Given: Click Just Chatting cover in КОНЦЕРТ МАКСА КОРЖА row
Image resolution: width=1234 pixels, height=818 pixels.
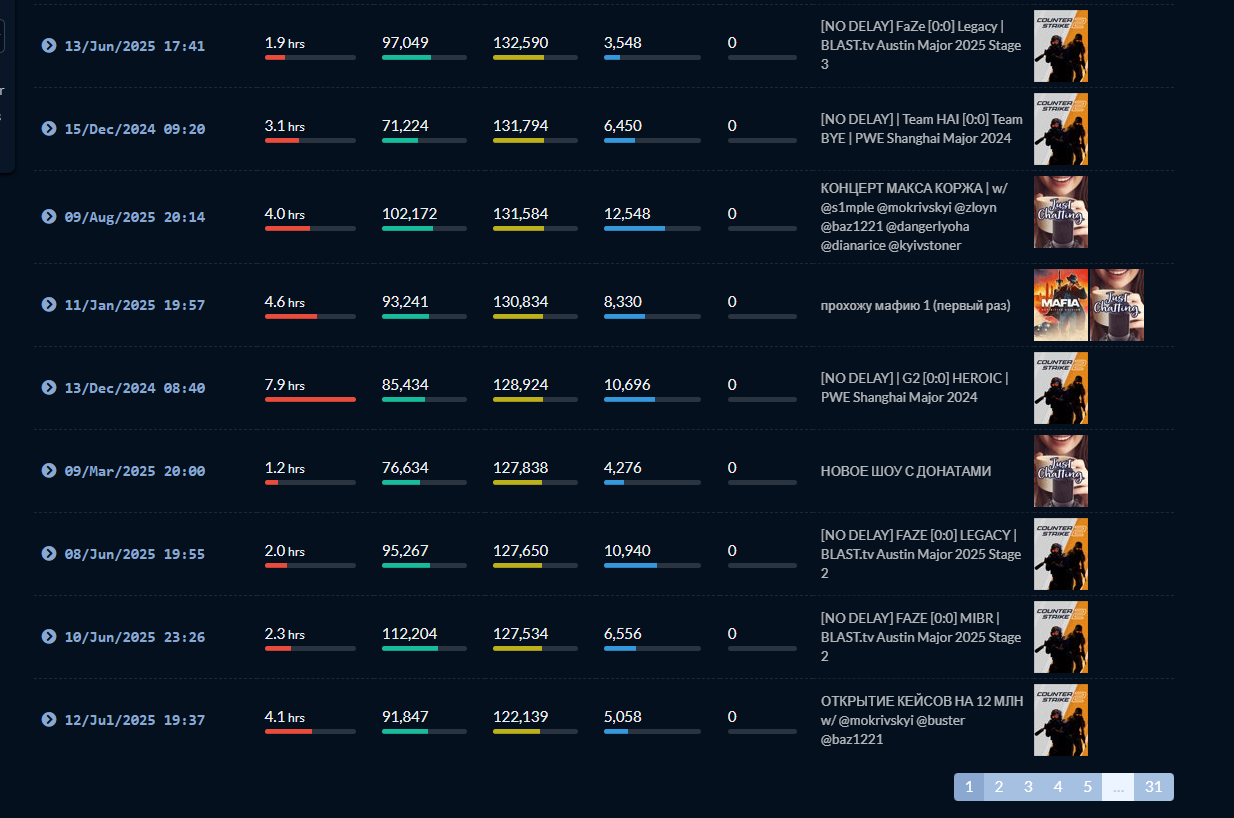Looking at the screenshot, I should 1060,212.
